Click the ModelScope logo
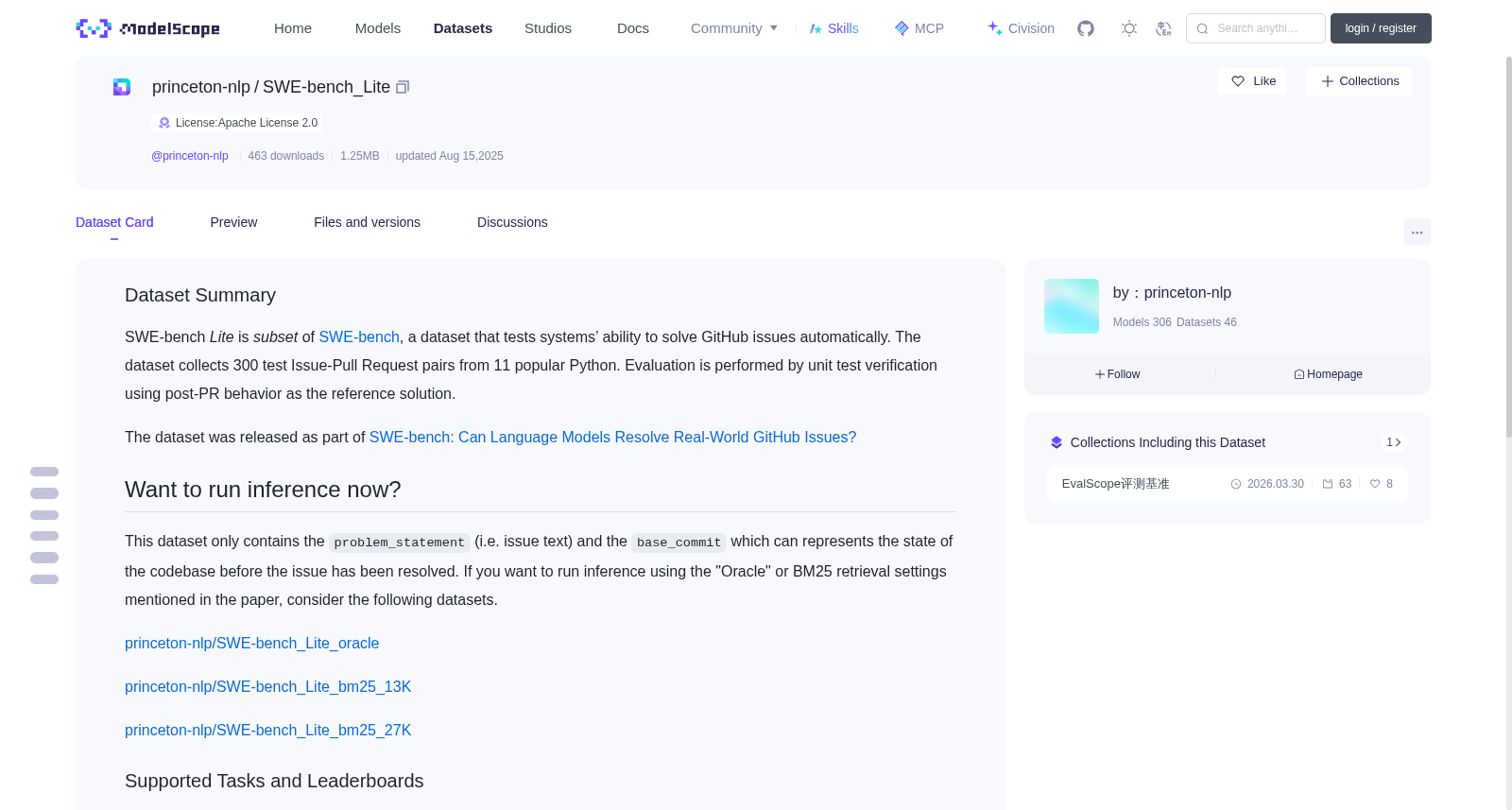The width and height of the screenshot is (1512, 810). [148, 28]
